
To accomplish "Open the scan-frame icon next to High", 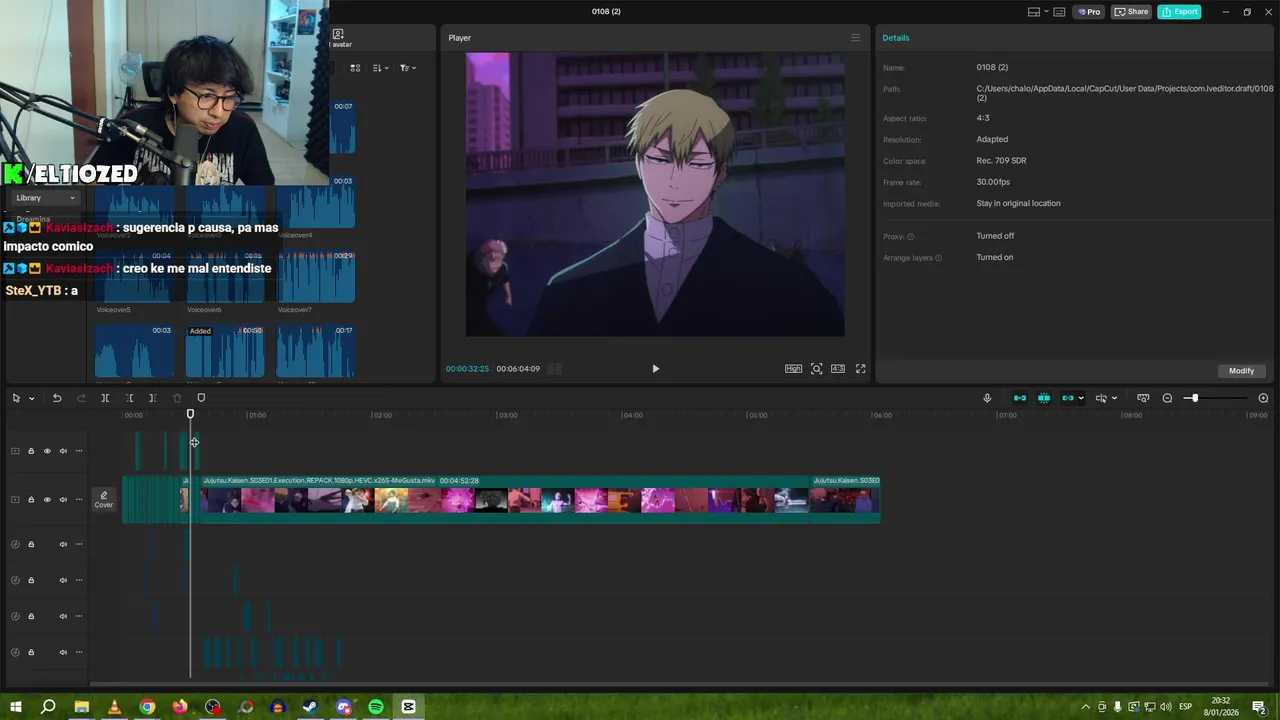I will click(816, 369).
